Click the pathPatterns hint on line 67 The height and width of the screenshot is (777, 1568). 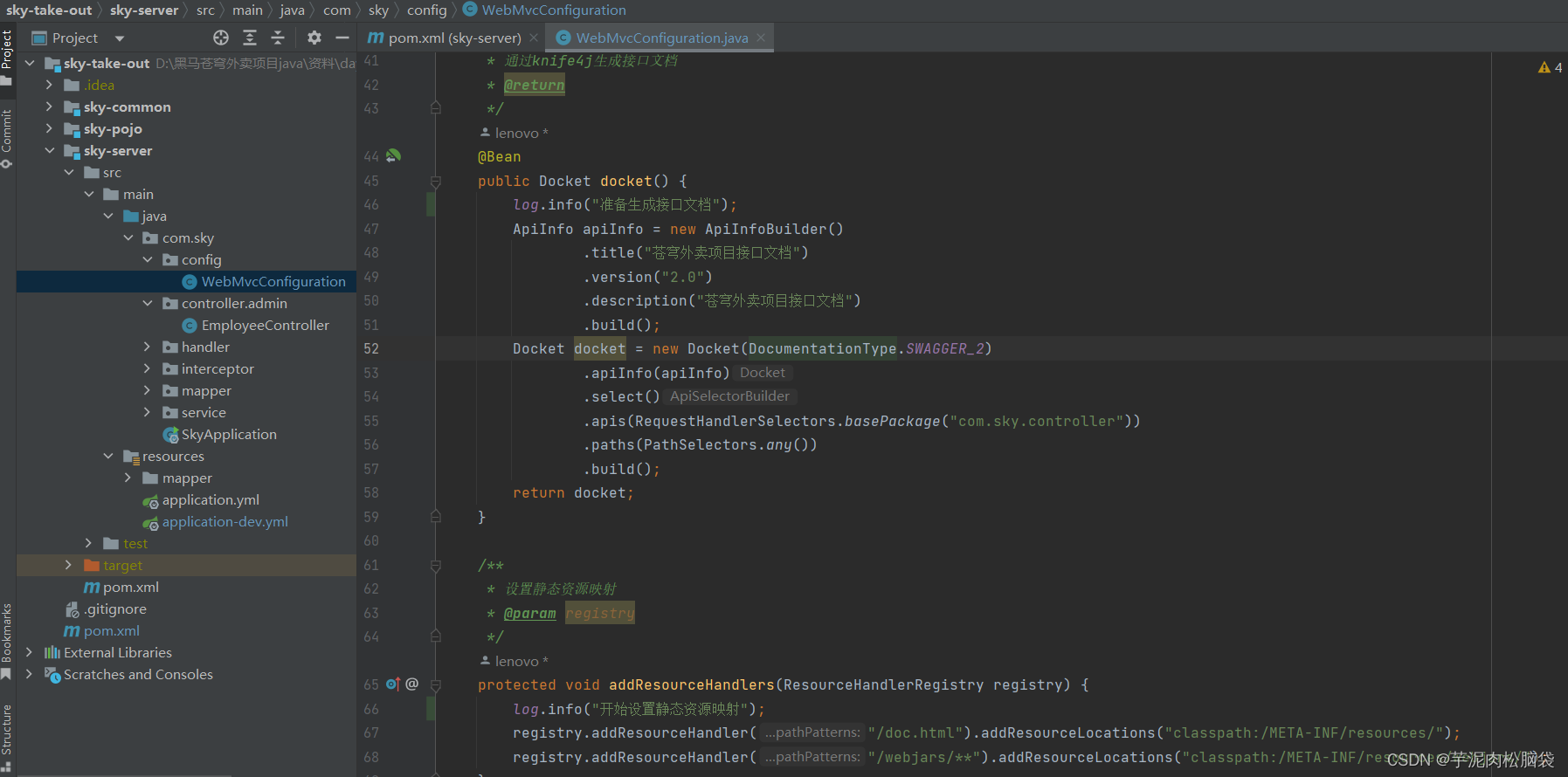click(x=812, y=732)
